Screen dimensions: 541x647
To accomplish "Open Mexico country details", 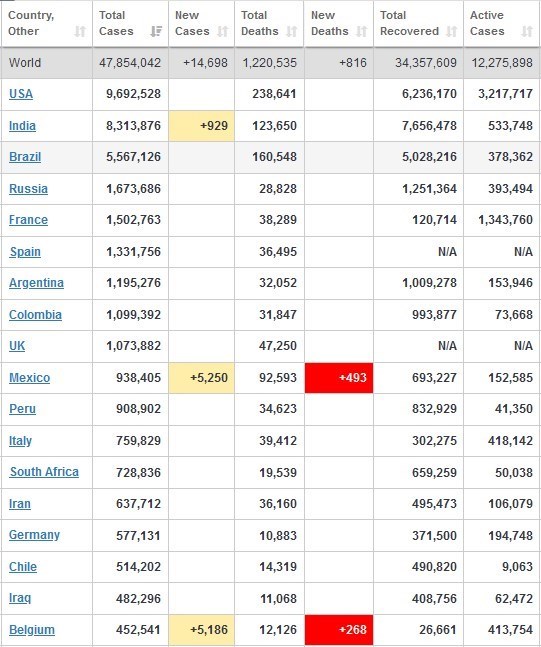I will coord(30,378).
